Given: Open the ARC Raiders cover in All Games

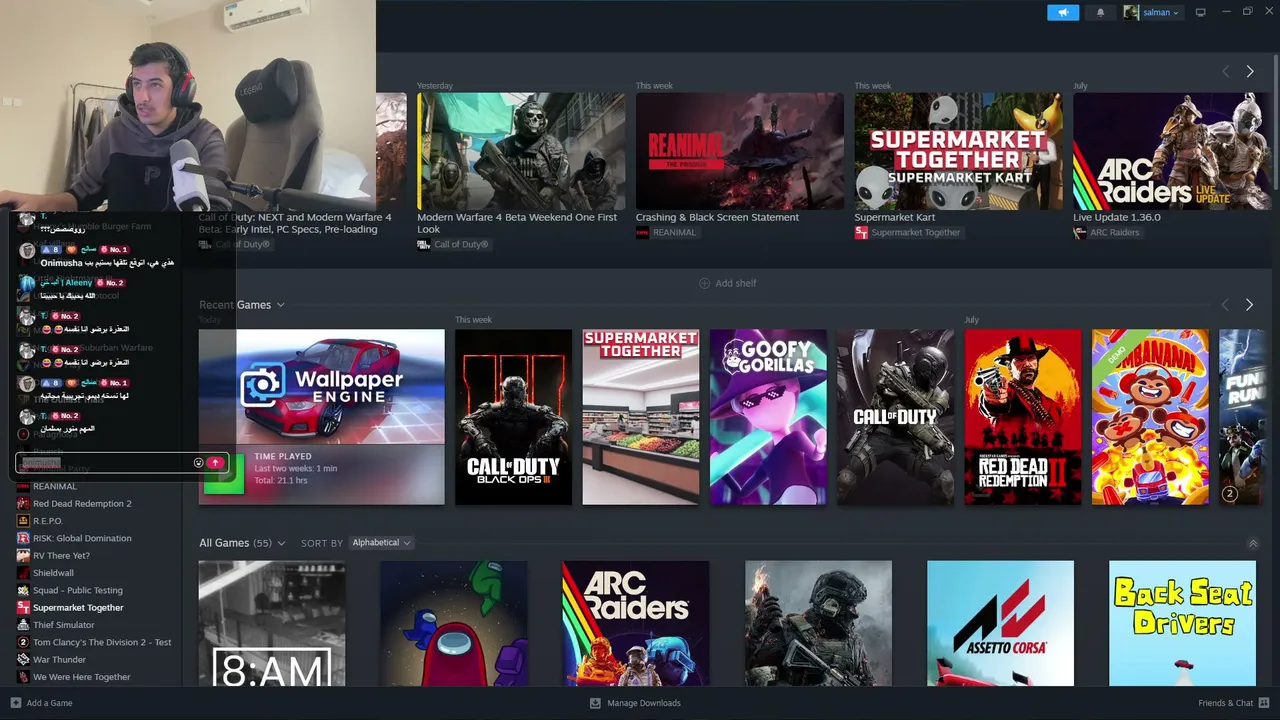Looking at the screenshot, I should pyautogui.click(x=636, y=623).
